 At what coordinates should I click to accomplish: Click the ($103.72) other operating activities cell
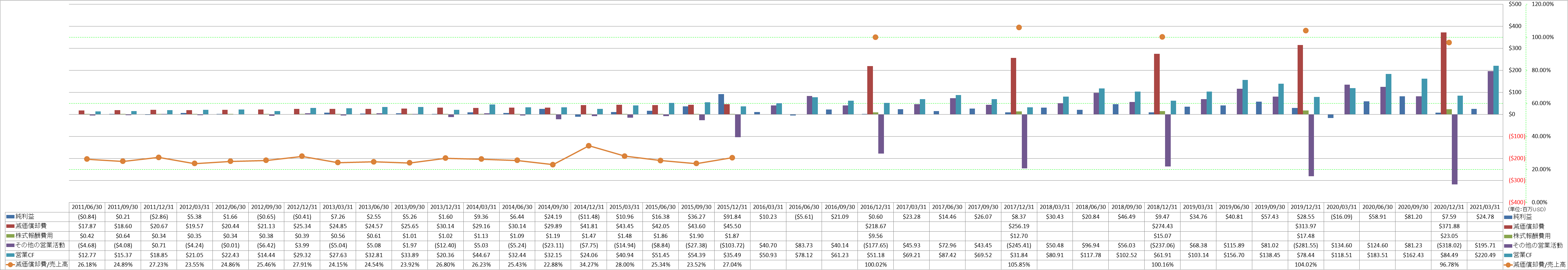click(732, 246)
